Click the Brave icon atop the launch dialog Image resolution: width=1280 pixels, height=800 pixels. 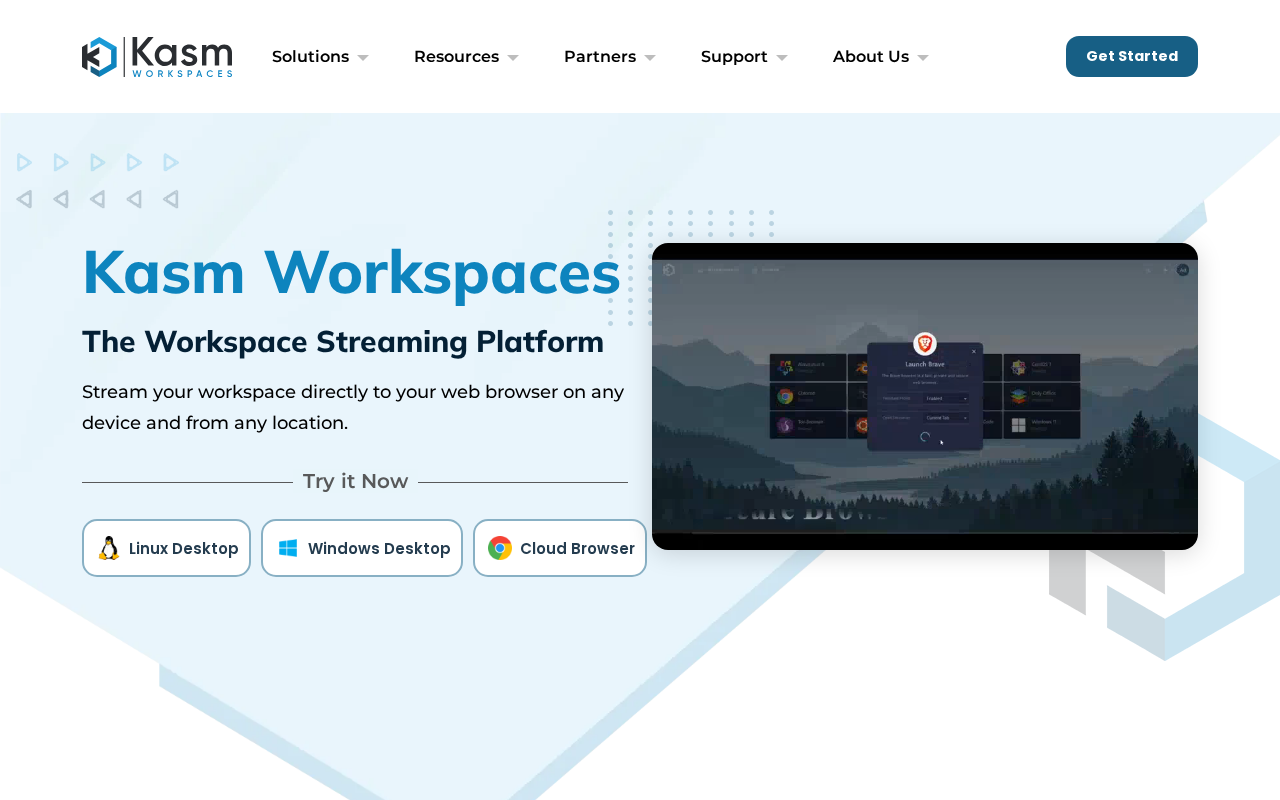coord(925,344)
